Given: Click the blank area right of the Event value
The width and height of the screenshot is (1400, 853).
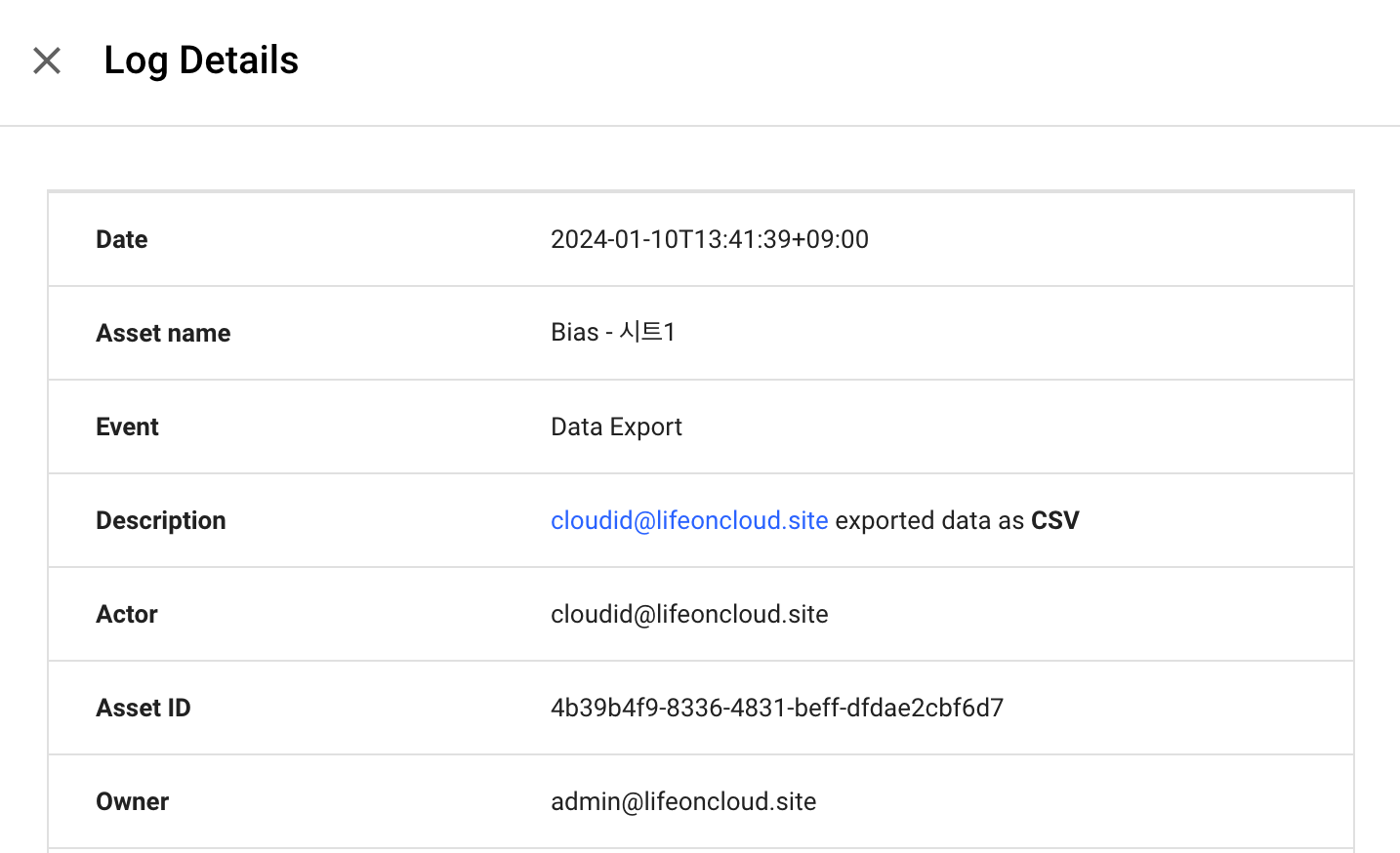Looking at the screenshot, I should coord(1015,426).
